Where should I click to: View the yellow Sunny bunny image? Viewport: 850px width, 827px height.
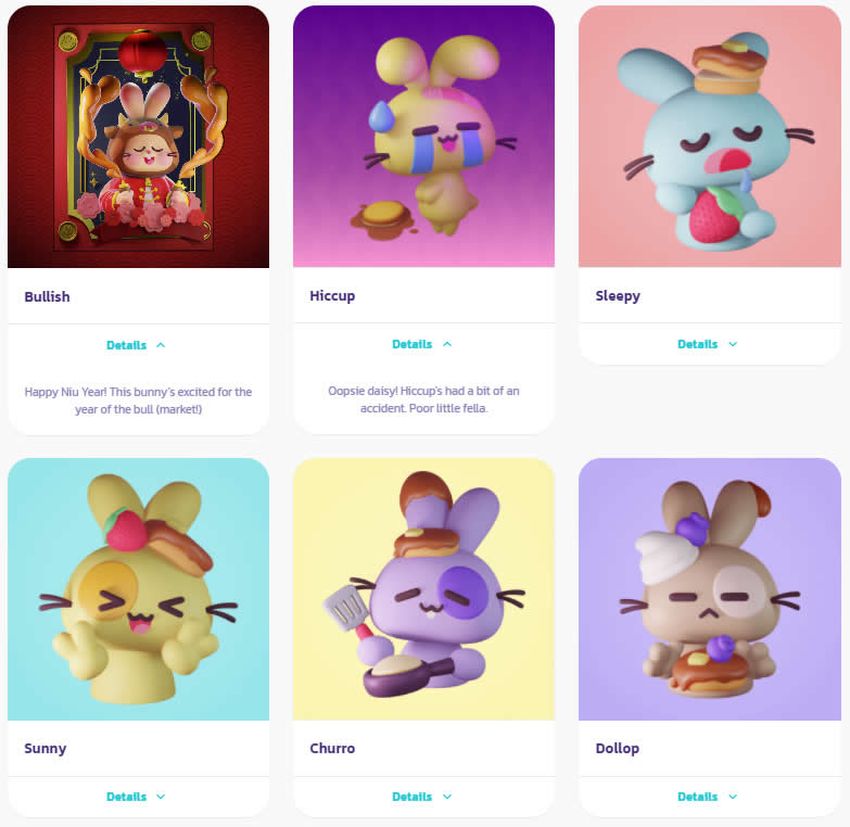[138, 589]
